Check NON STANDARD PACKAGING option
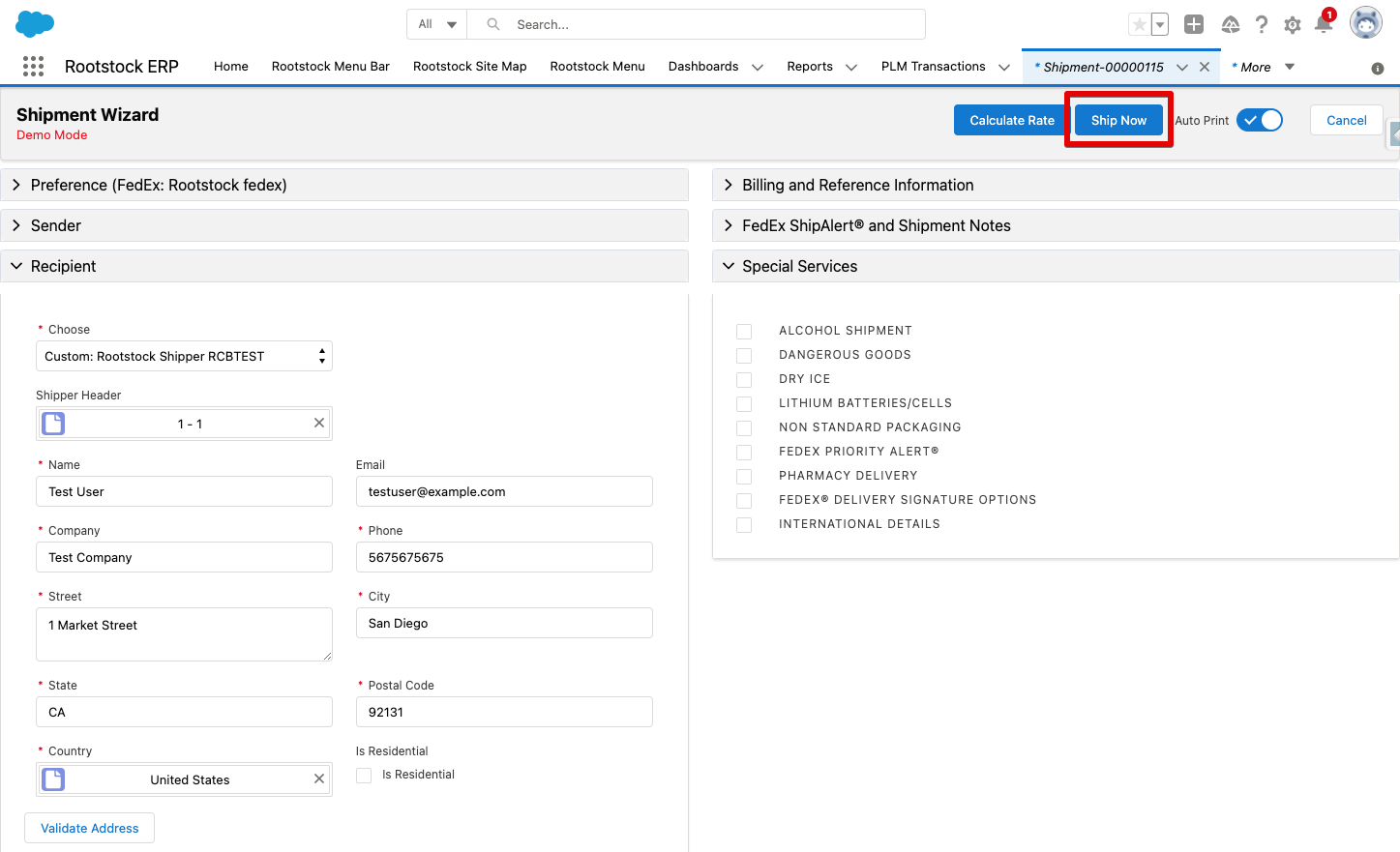 [x=744, y=428]
